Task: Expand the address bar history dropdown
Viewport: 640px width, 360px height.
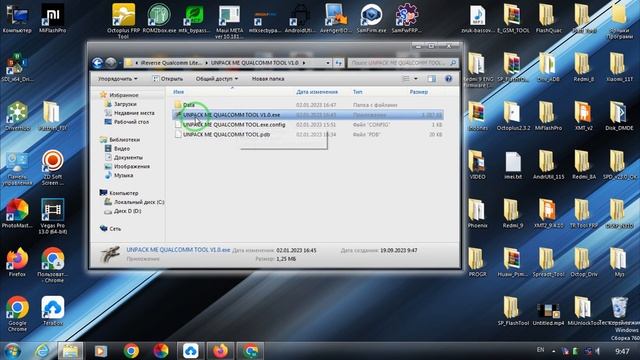Action: [328, 63]
